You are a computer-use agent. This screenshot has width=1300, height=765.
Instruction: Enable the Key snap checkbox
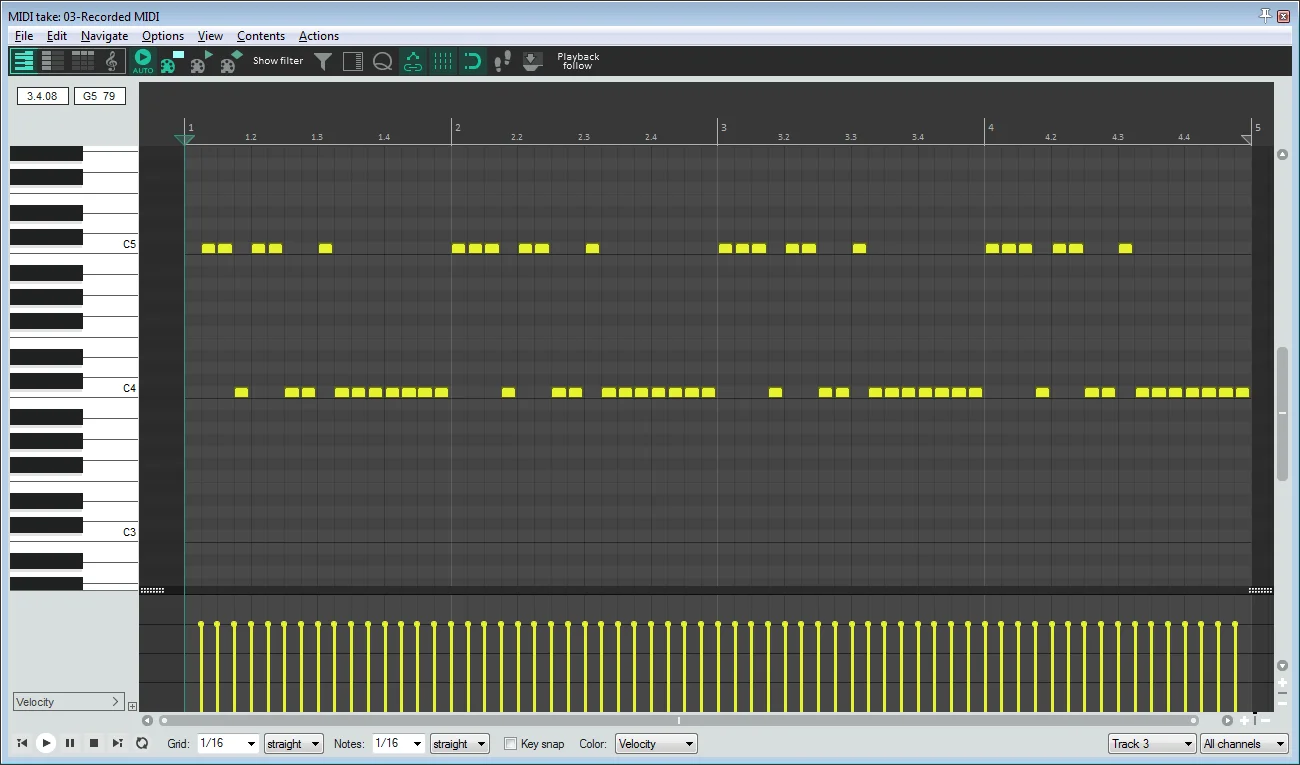tap(511, 744)
